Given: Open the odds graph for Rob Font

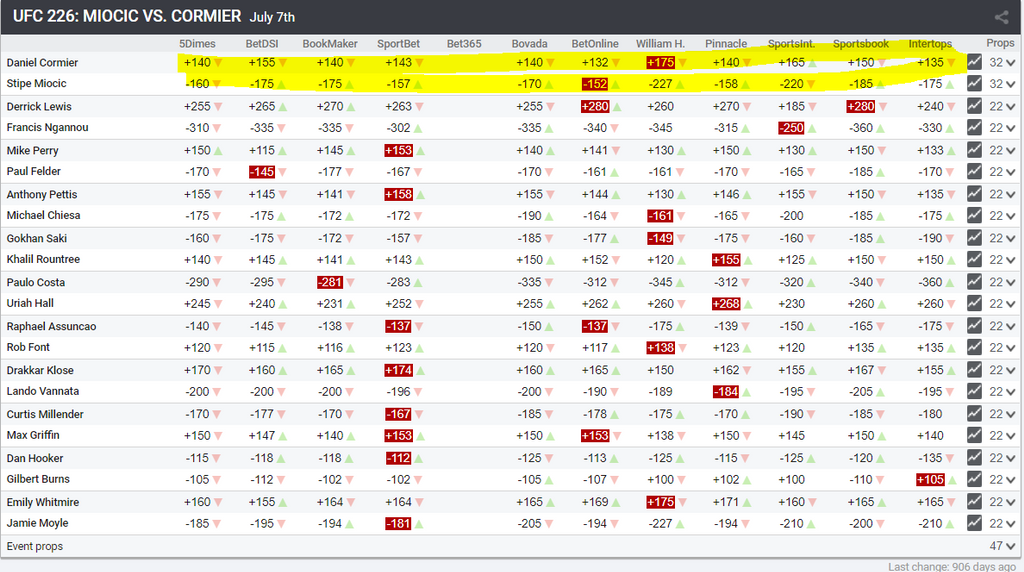Looking at the screenshot, I should click(974, 347).
